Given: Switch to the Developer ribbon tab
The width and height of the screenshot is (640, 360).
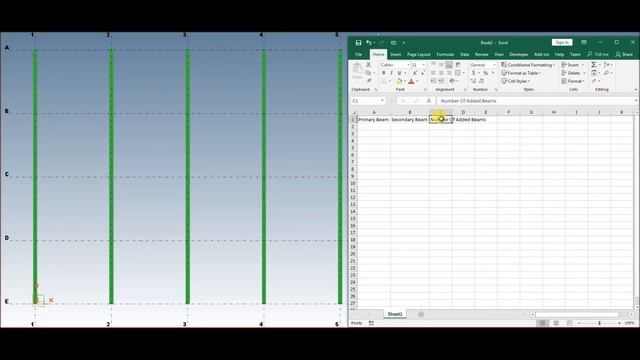Looking at the screenshot, I should [x=519, y=54].
